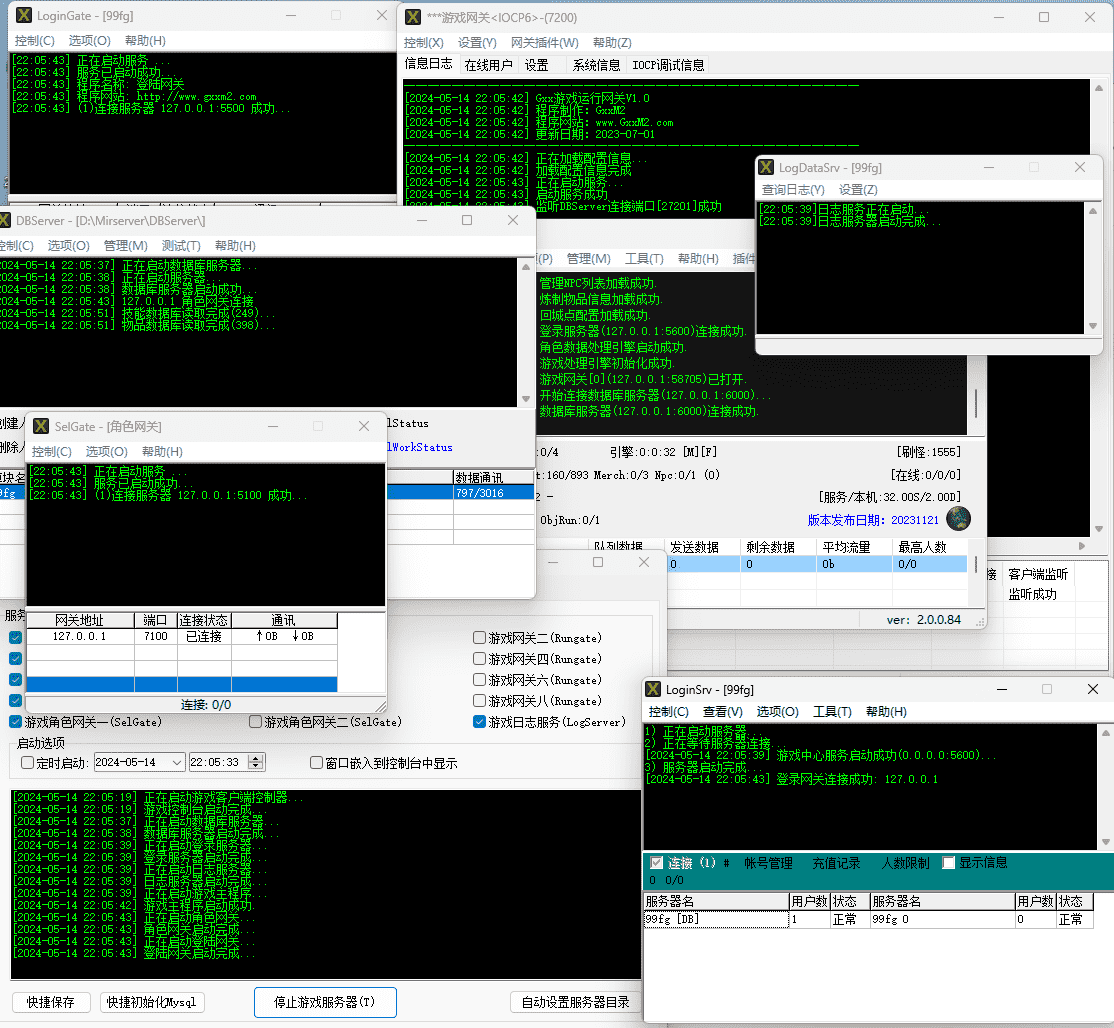Switch to IOCP调试信息 tab
1114x1028 pixels.
(x=669, y=65)
